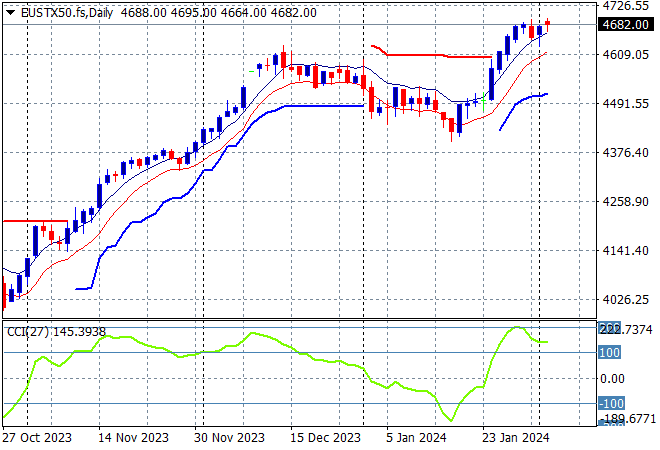
Task: Click the triangle arrow before EUSTX50.fs title
Action: click(x=11, y=12)
